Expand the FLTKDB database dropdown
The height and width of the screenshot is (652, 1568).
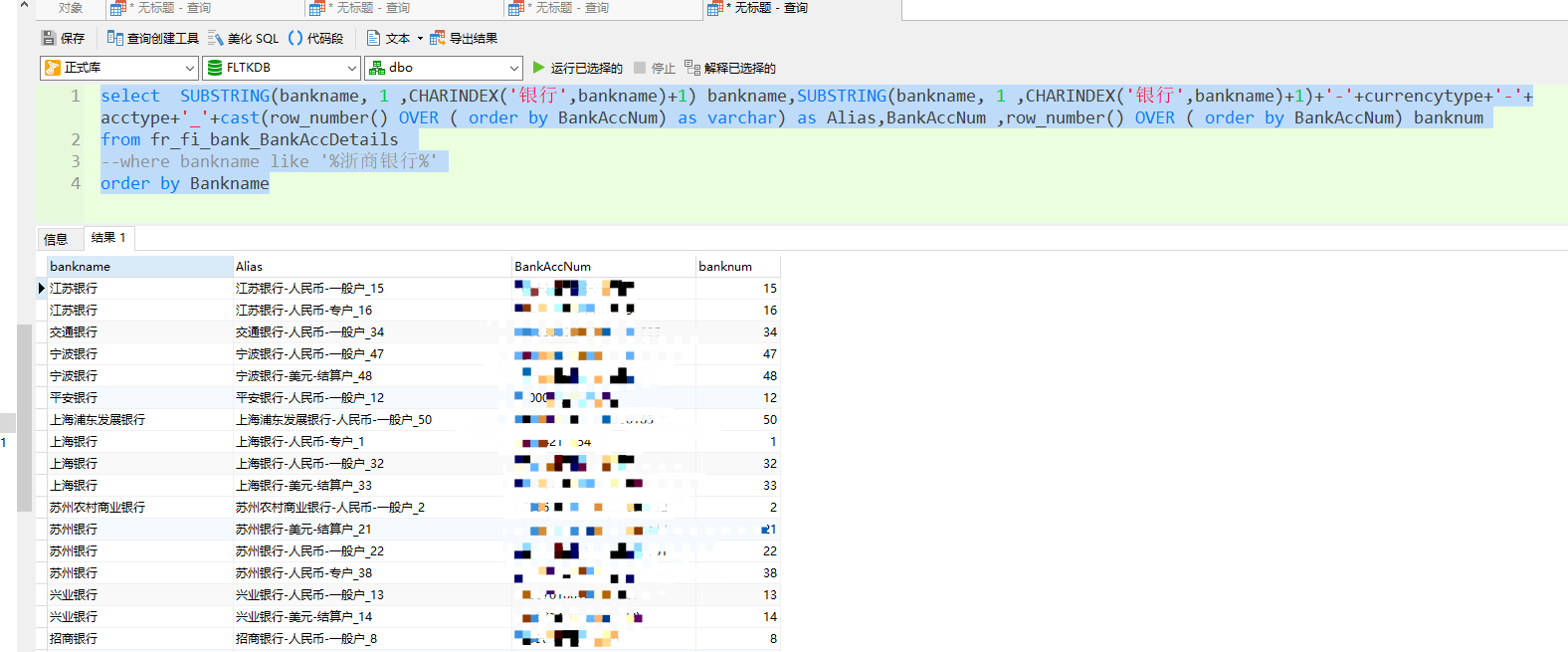click(x=351, y=68)
